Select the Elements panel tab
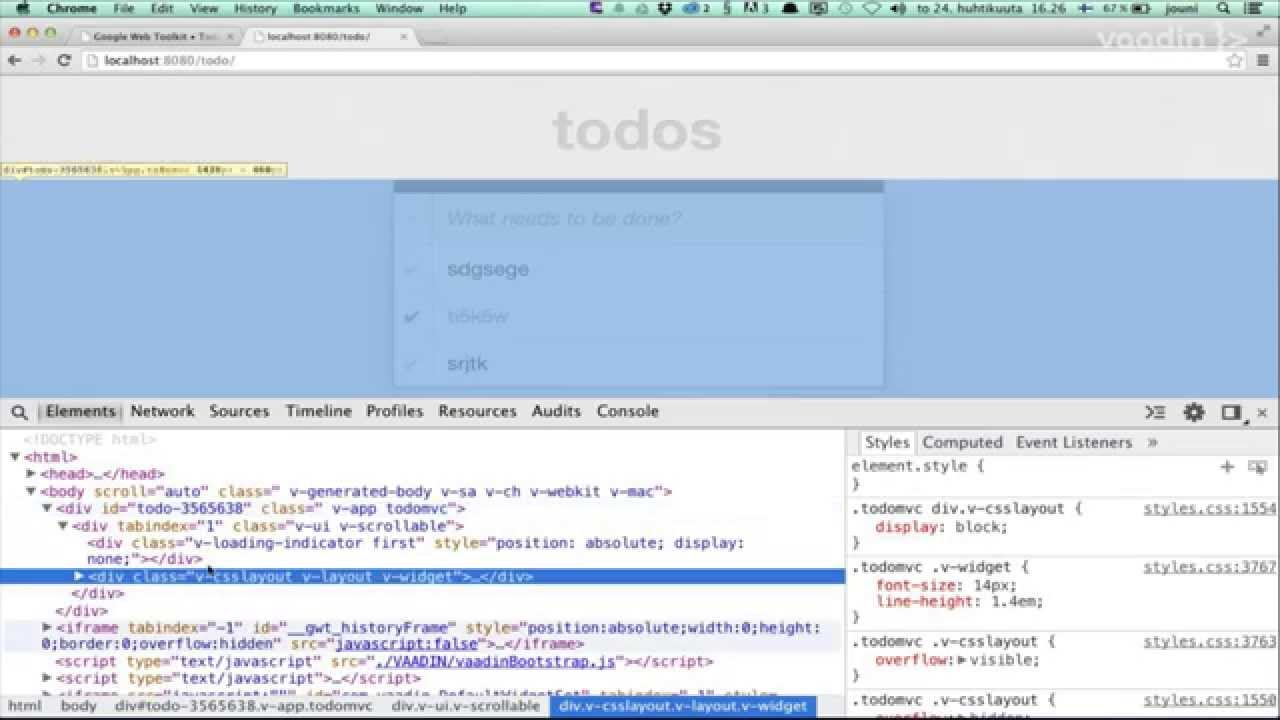The height and width of the screenshot is (720, 1280). (x=80, y=411)
